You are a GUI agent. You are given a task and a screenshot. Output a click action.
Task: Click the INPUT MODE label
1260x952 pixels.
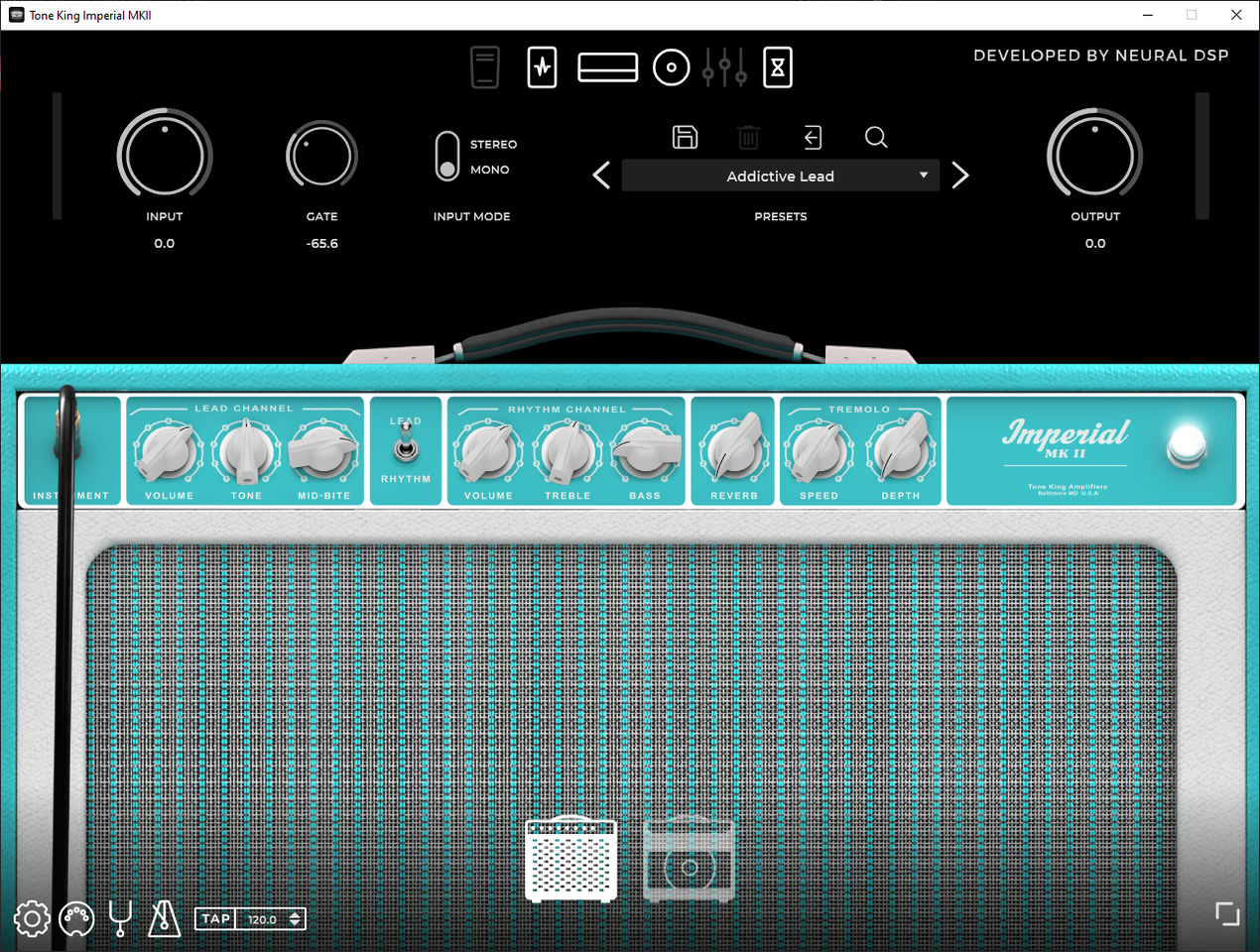pos(472,216)
